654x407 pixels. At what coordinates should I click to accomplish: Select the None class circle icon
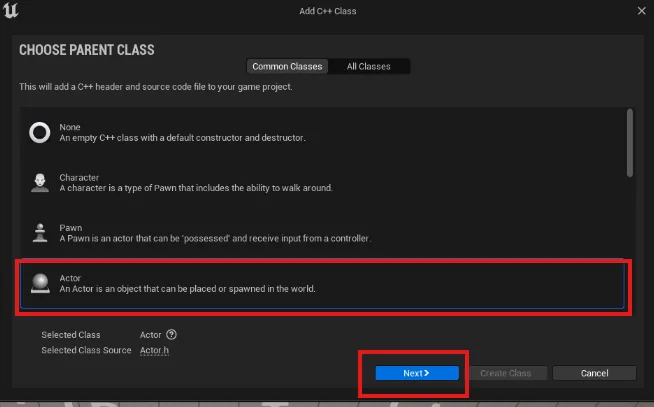[40, 133]
